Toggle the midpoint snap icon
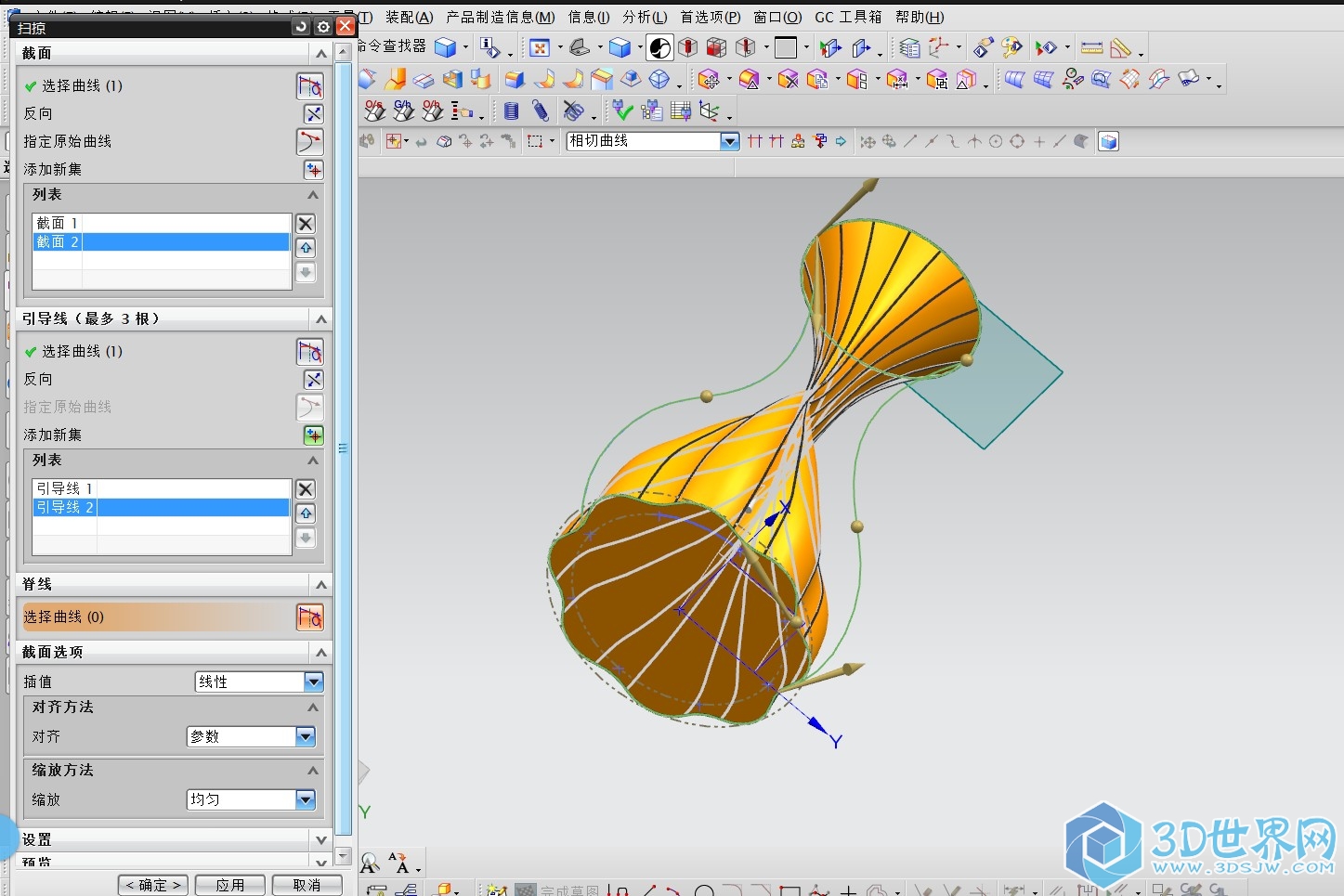This screenshot has width=1344, height=896. pos(932,141)
